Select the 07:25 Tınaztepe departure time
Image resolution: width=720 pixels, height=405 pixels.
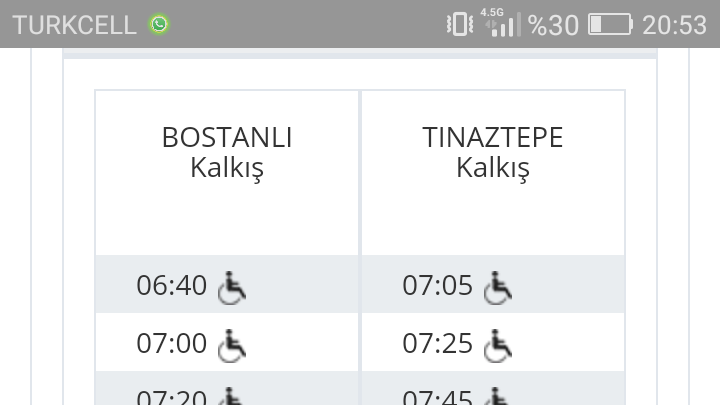click(437, 343)
